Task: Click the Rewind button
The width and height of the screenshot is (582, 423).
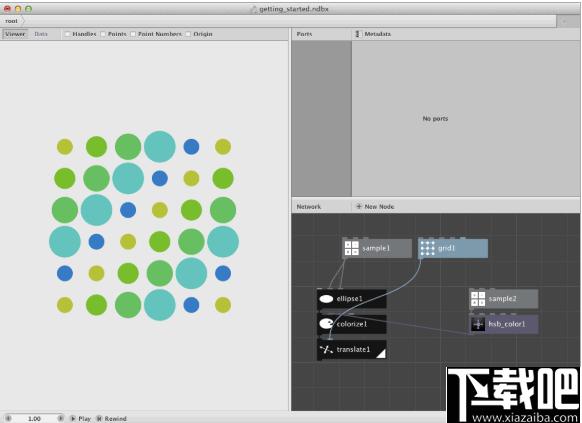Action: (x=111, y=418)
